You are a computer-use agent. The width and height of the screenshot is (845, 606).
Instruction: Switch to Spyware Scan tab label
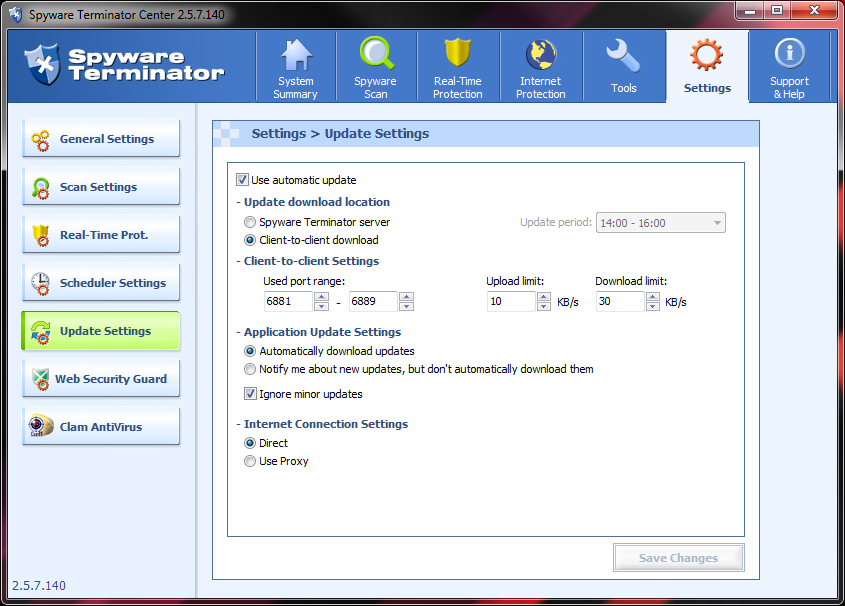pos(376,88)
